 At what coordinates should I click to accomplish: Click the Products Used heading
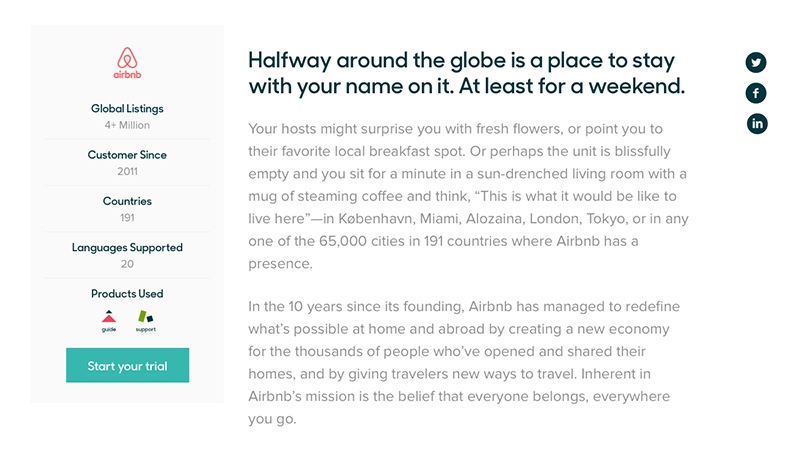tap(127, 293)
